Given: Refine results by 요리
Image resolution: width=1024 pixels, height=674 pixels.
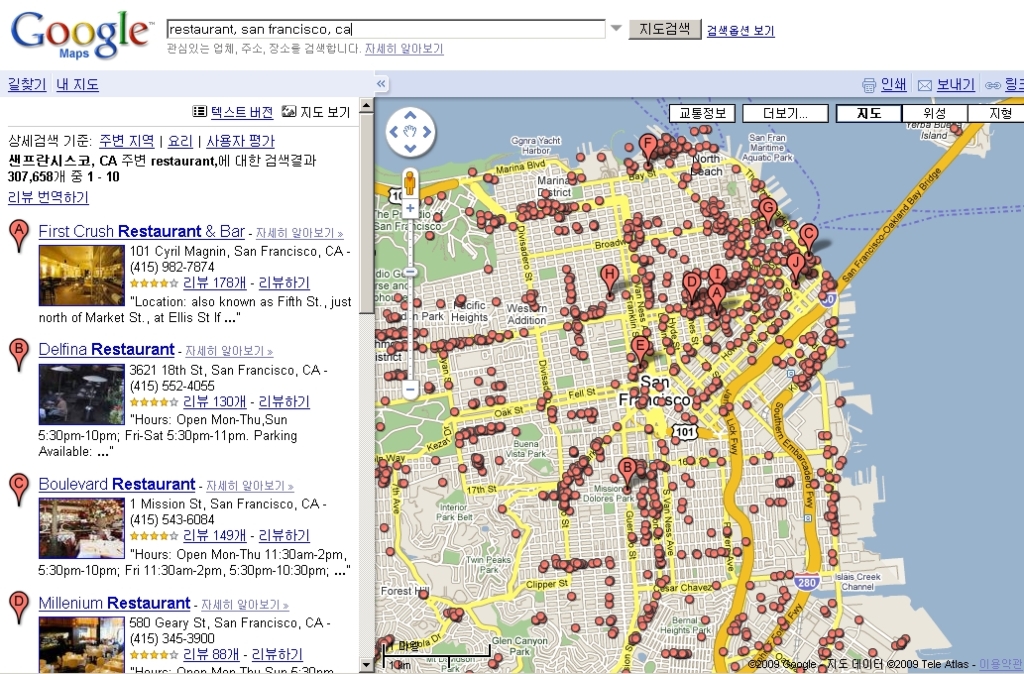Looking at the screenshot, I should [180, 141].
